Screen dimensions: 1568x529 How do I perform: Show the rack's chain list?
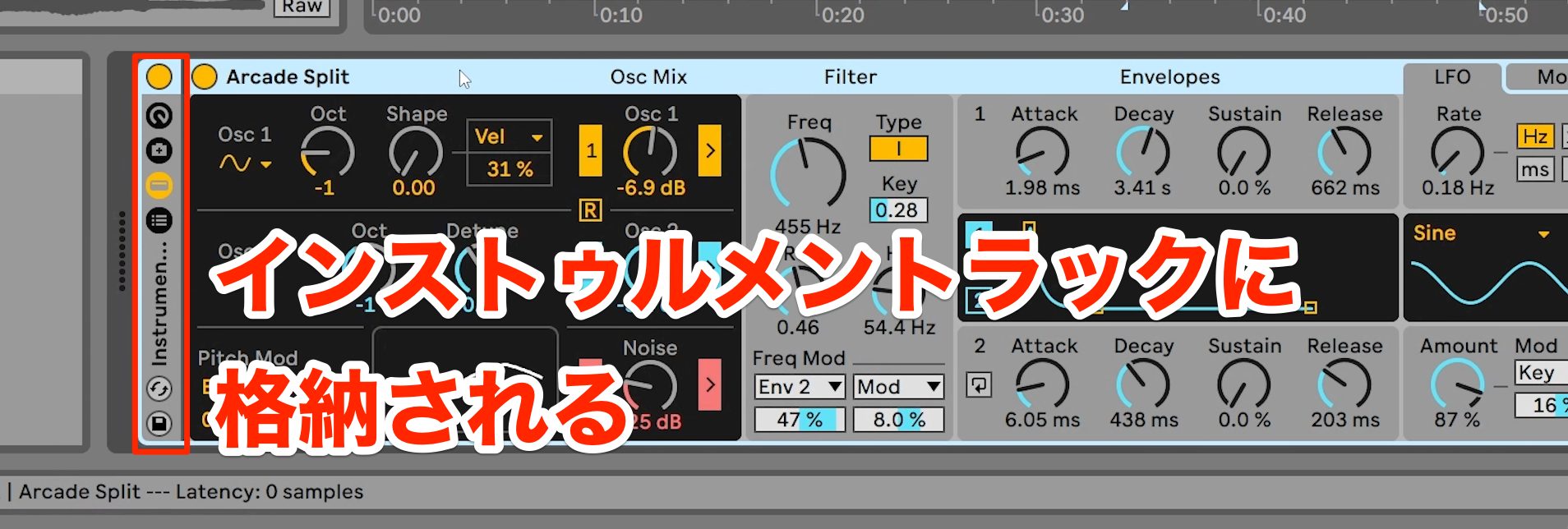coord(159,220)
